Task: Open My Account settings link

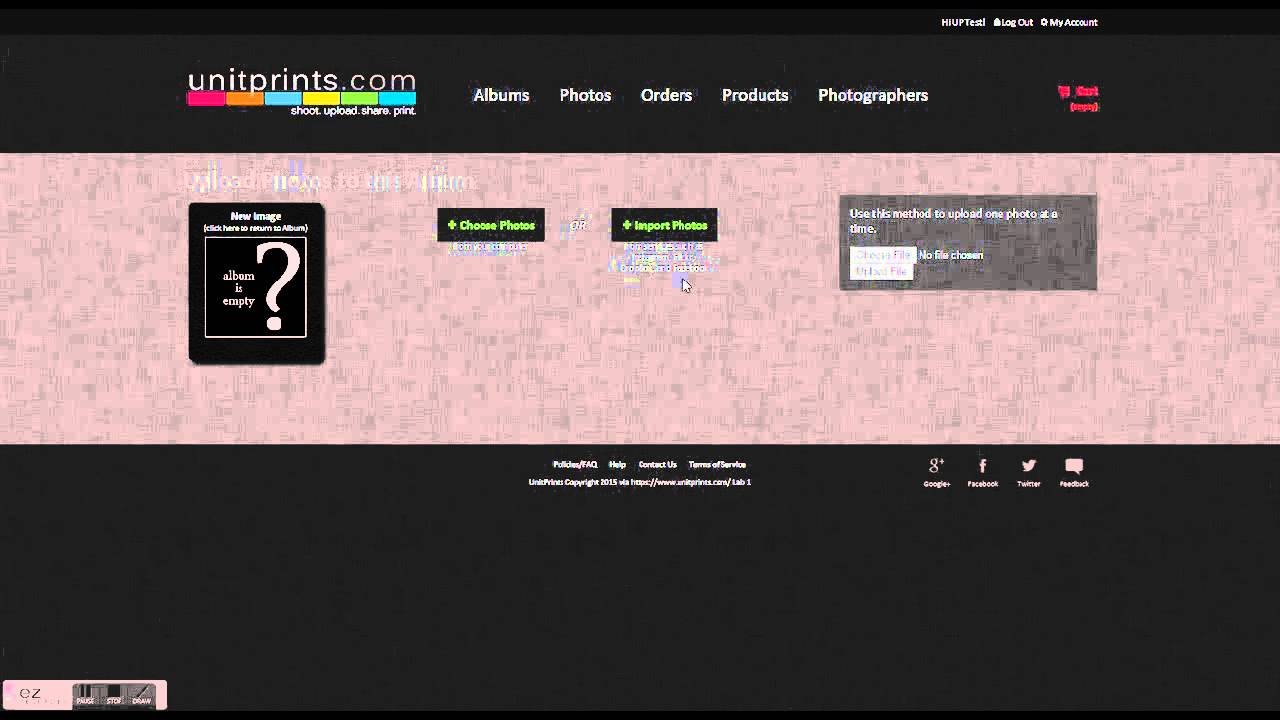Action: click(x=1069, y=22)
